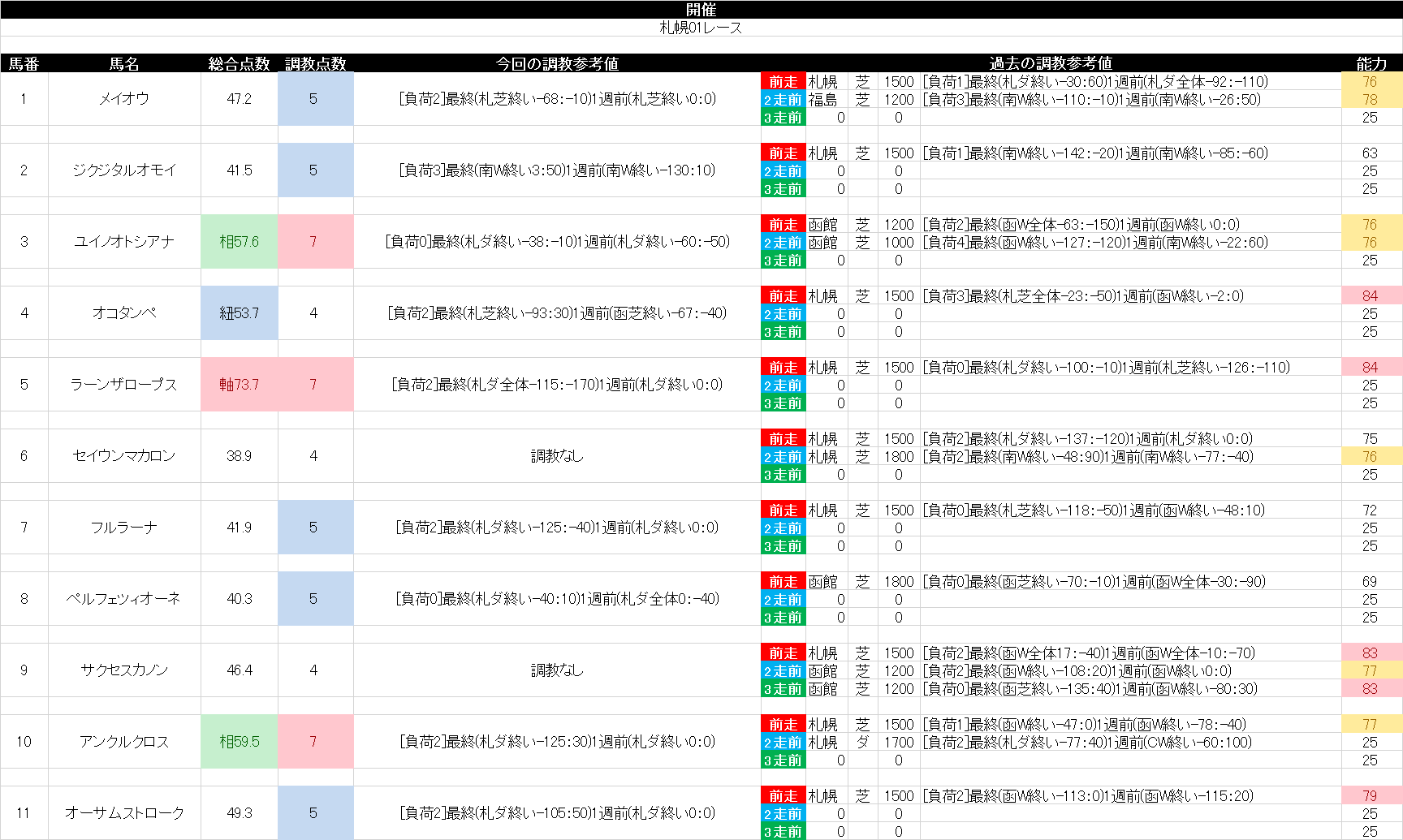This screenshot has width=1403, height=840.
Task: Click the blue 2走前 label for サクセスカノン
Action: pyautogui.click(x=783, y=671)
